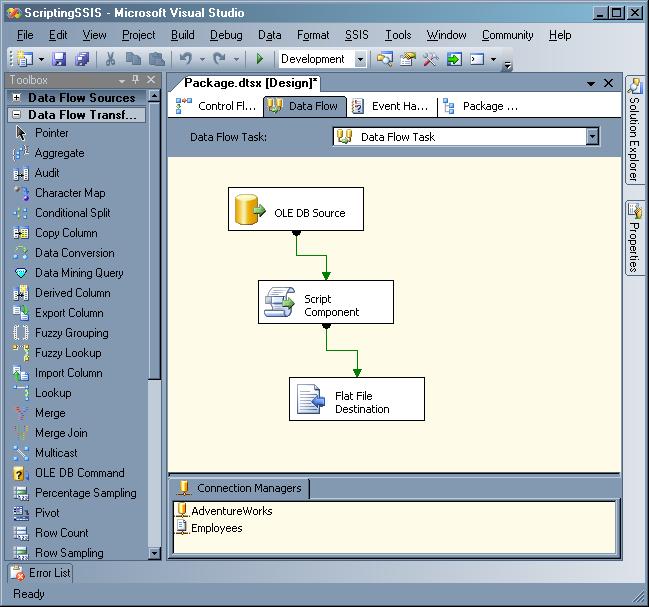
Task: Select the Script Component on the canvas
Action: 325,302
